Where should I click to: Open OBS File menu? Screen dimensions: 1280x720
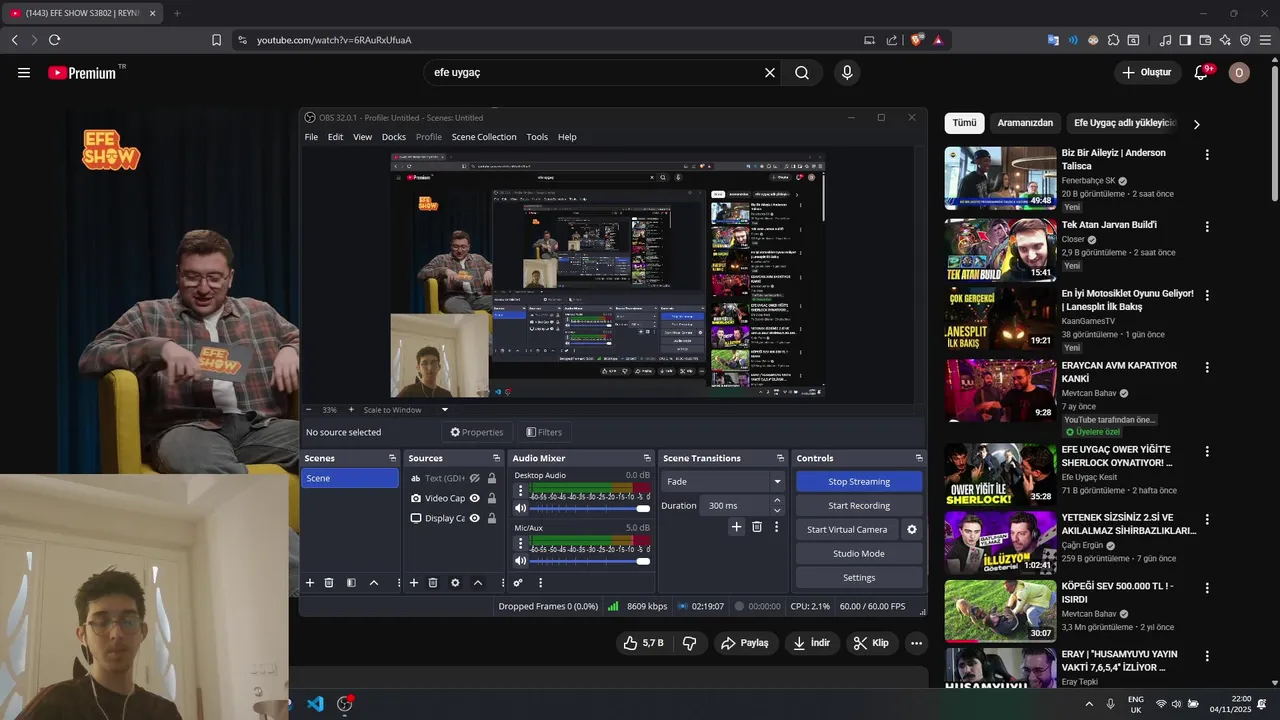coord(311,137)
